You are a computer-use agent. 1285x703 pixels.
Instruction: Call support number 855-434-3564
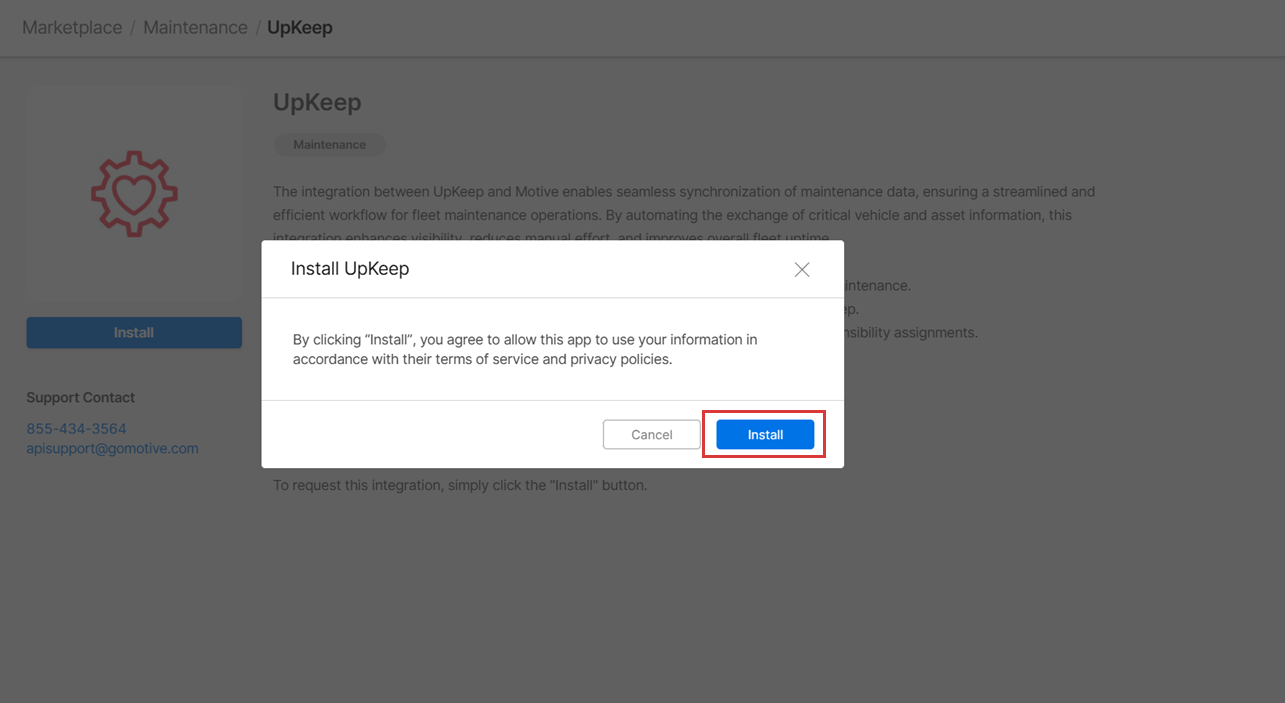[x=76, y=429]
